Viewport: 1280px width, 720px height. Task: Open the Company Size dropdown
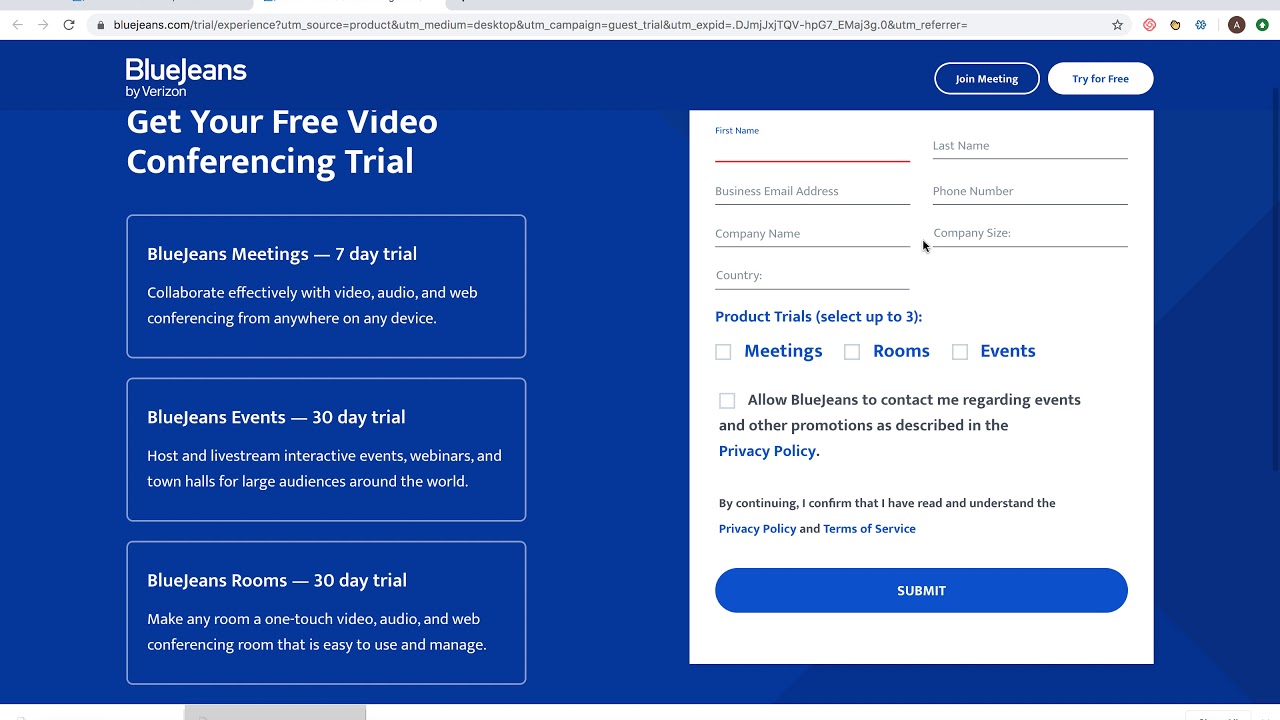1030,233
